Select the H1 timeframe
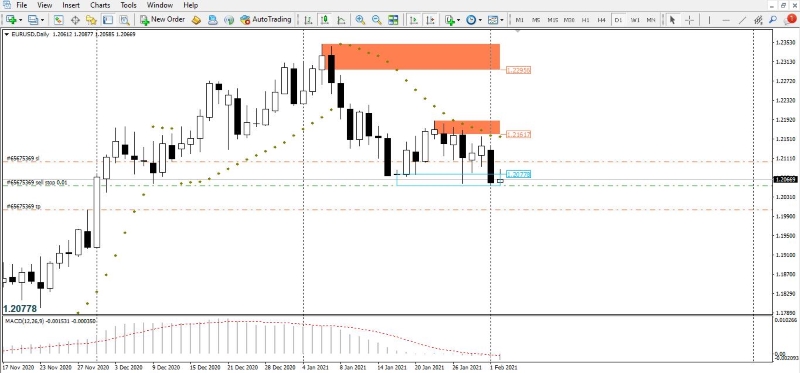 pos(585,20)
